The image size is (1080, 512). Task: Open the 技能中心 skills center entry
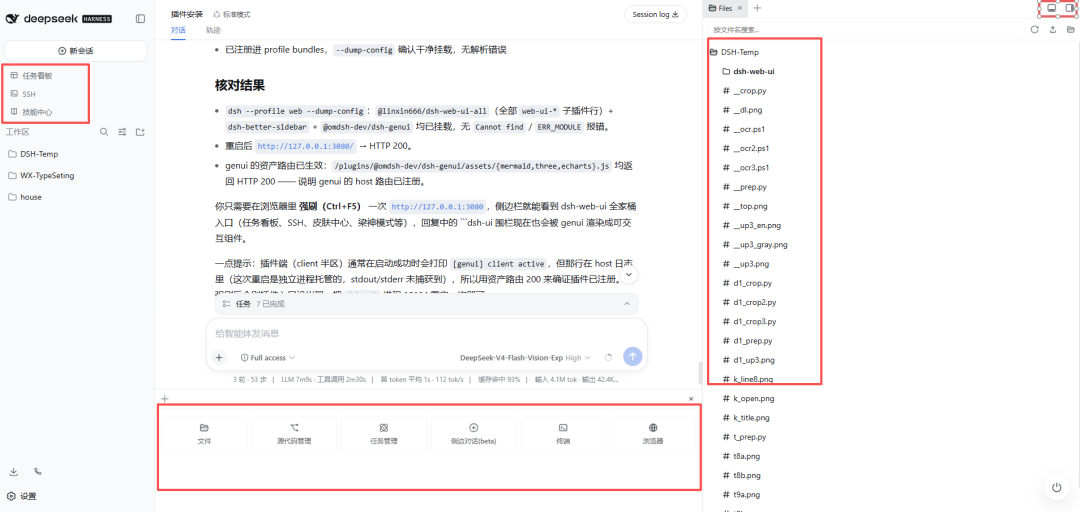tap(38, 112)
